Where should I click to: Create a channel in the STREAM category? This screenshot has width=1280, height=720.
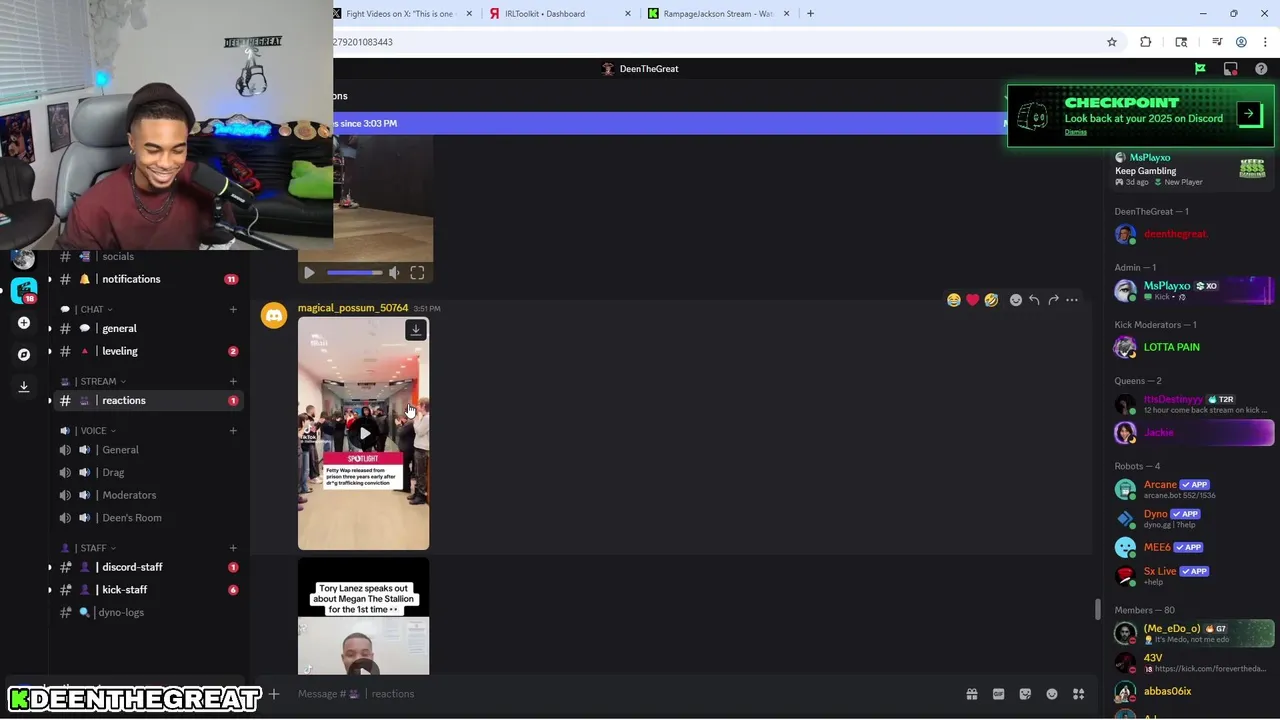click(x=233, y=381)
